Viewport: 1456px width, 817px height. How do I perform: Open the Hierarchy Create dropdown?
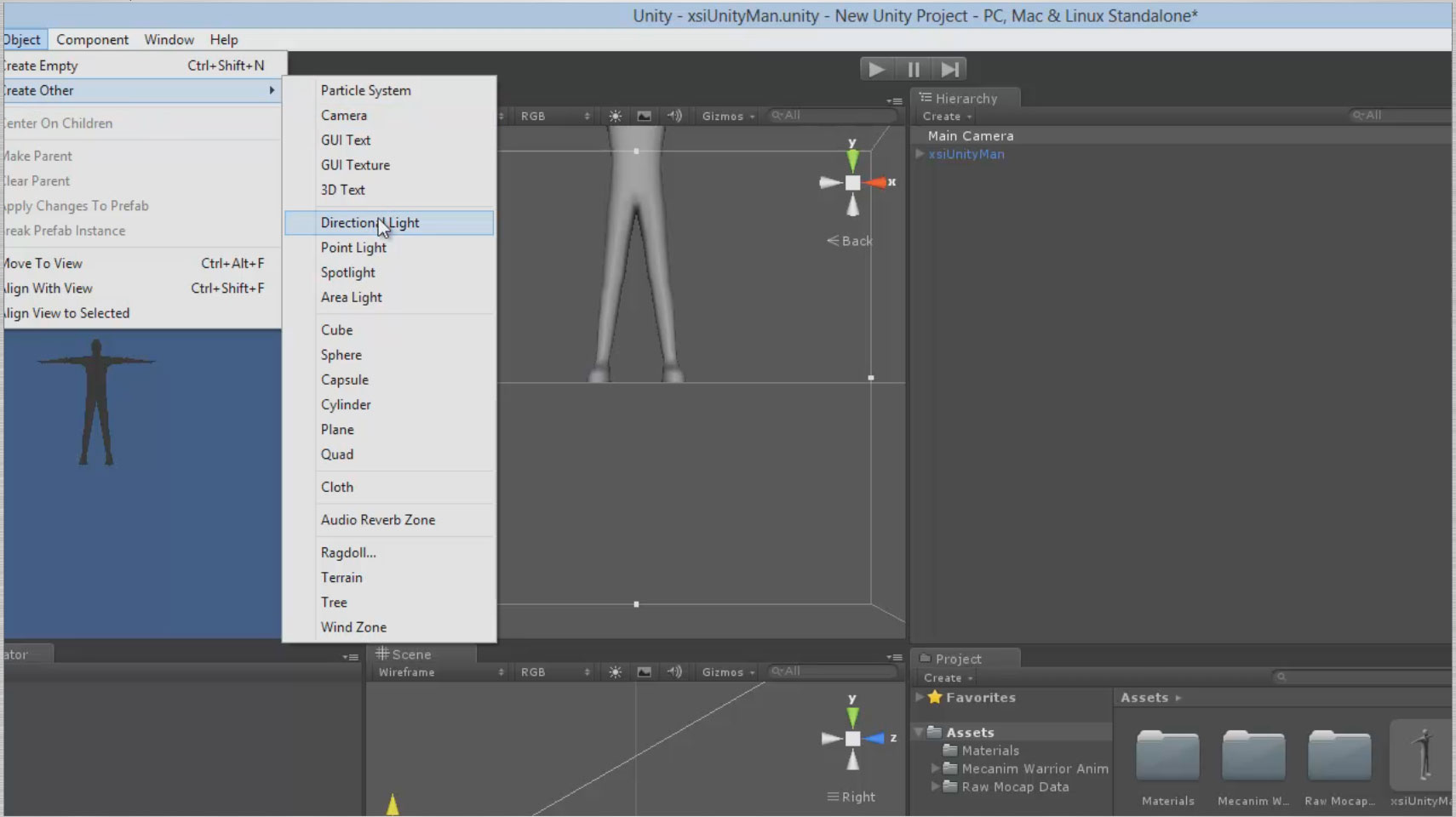pyautogui.click(x=947, y=117)
